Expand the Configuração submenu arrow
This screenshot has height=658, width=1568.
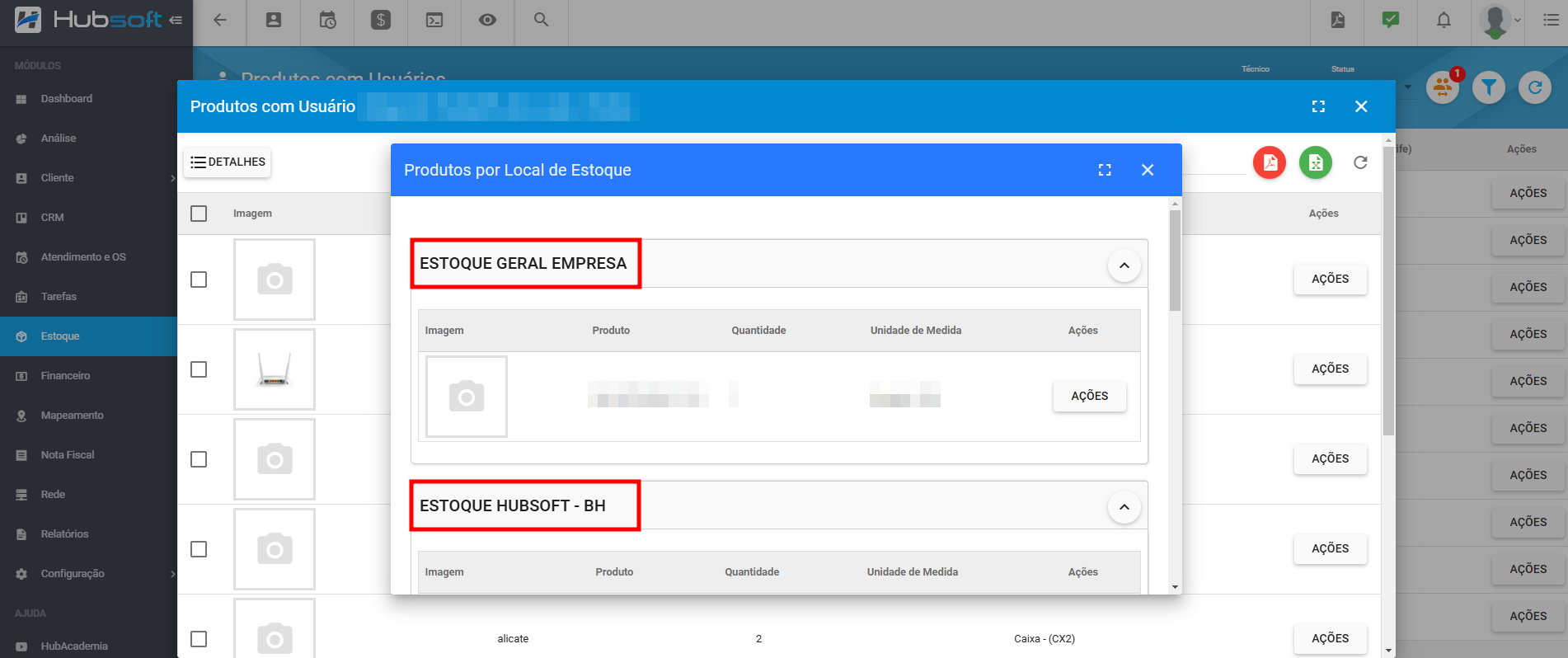click(x=172, y=574)
